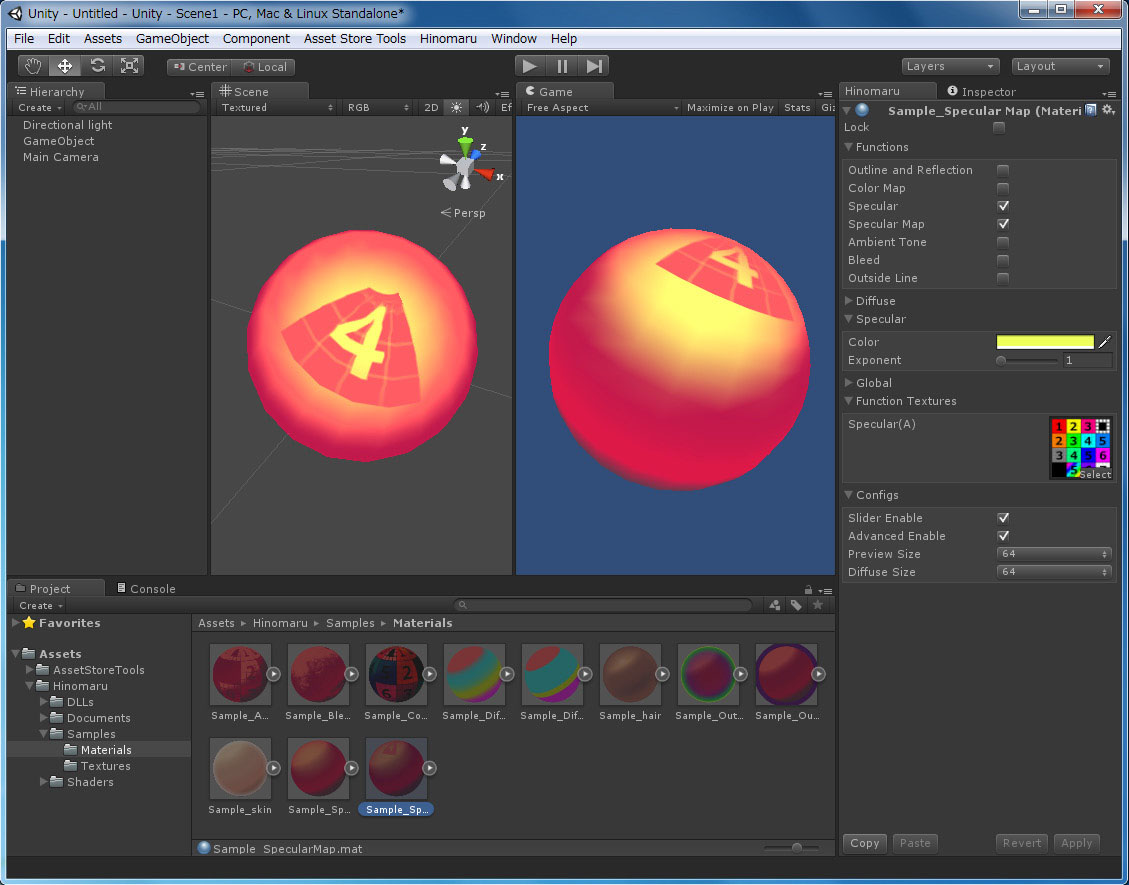Click the Project search field

tap(603, 606)
